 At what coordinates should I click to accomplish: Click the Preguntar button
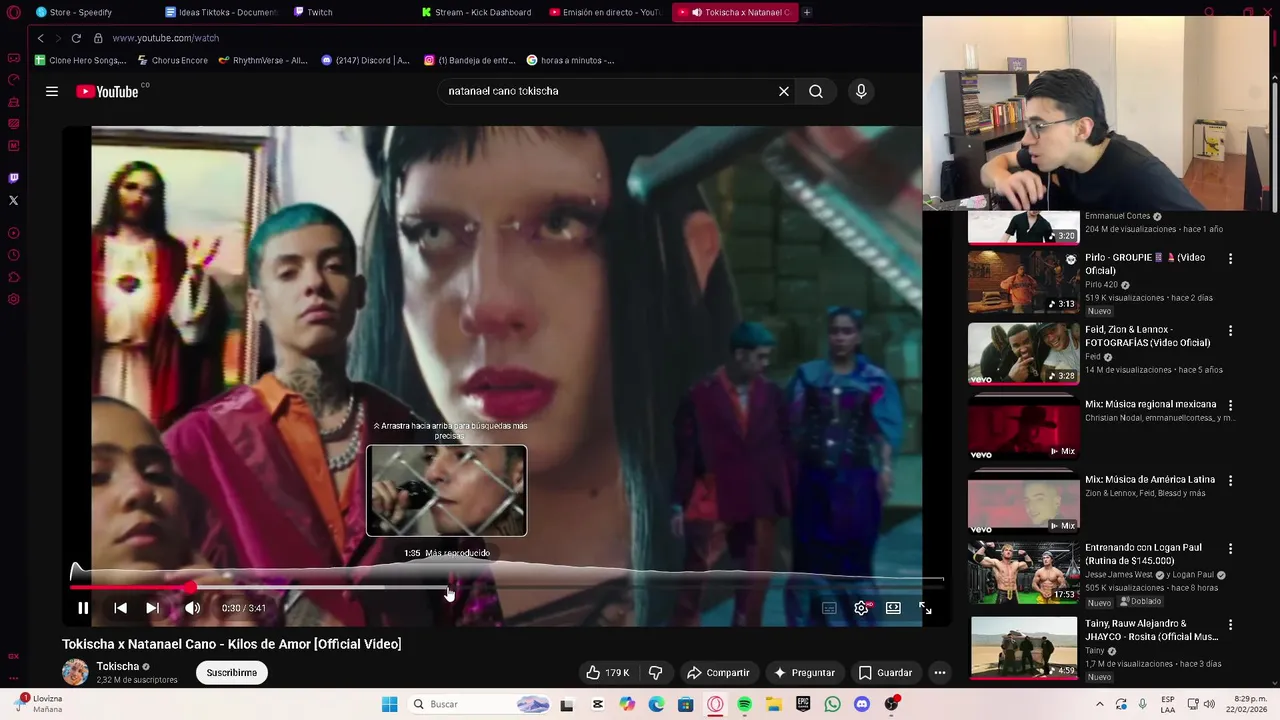coord(804,673)
